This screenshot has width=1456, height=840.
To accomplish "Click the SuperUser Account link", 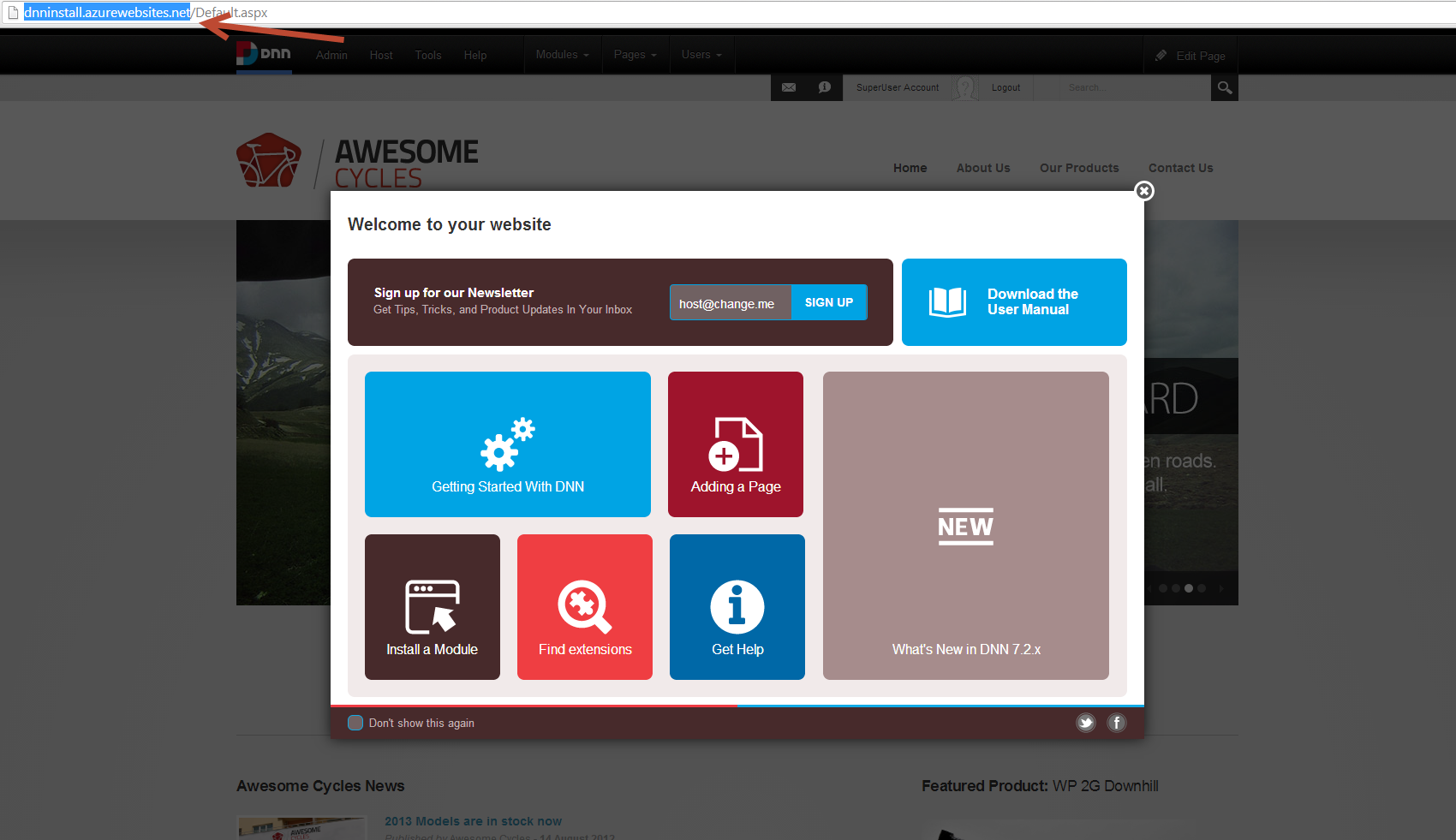I will tap(898, 88).
